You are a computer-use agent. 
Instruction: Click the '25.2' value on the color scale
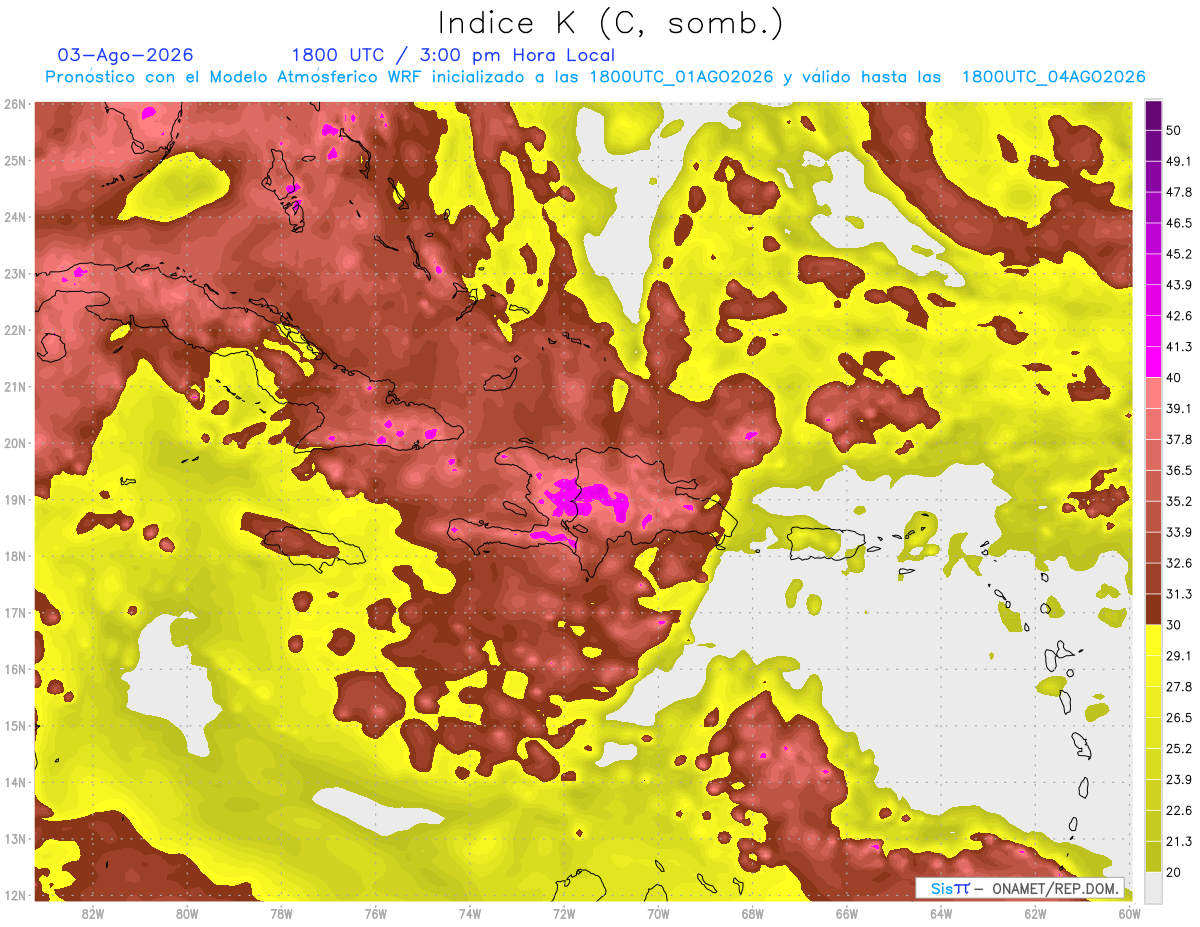1179,748
